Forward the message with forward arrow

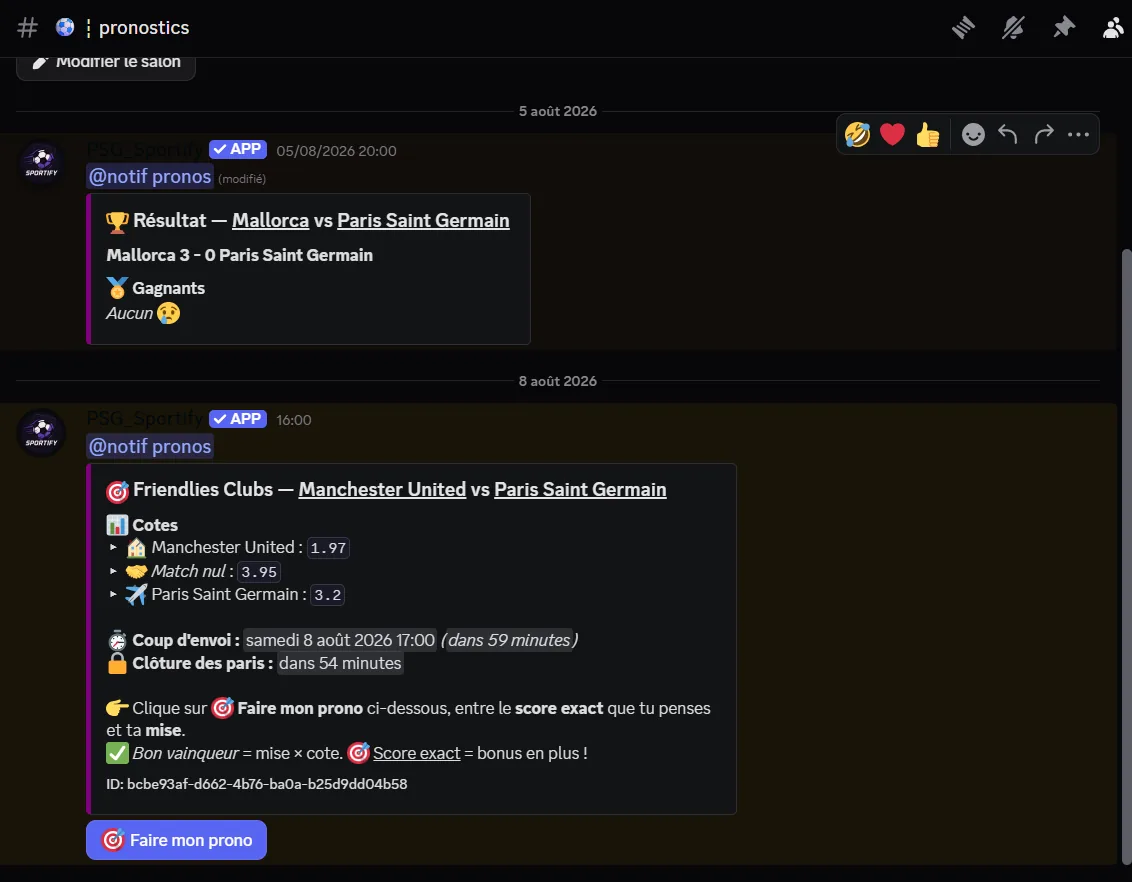point(1043,134)
